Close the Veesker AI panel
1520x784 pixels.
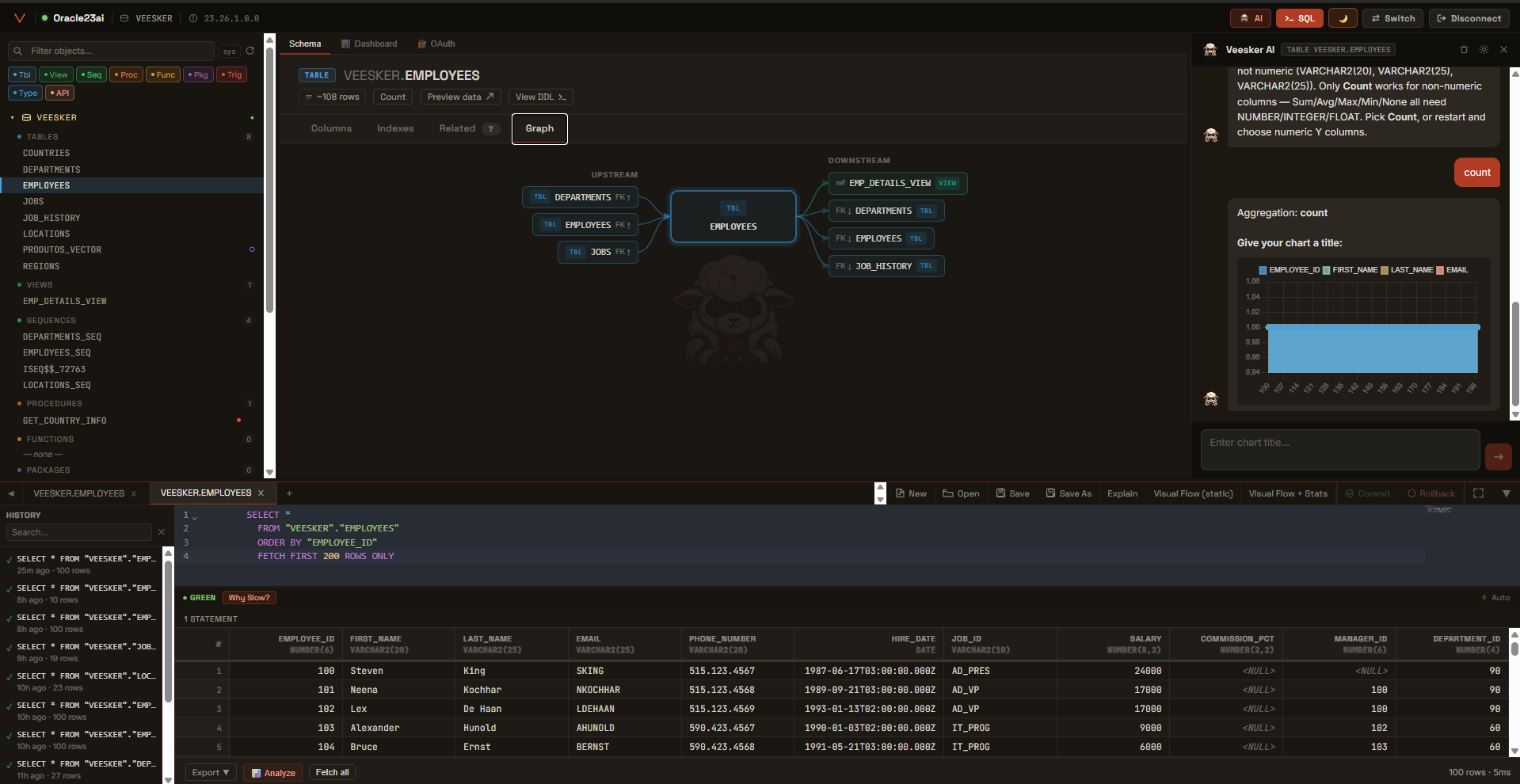pyautogui.click(x=1503, y=49)
